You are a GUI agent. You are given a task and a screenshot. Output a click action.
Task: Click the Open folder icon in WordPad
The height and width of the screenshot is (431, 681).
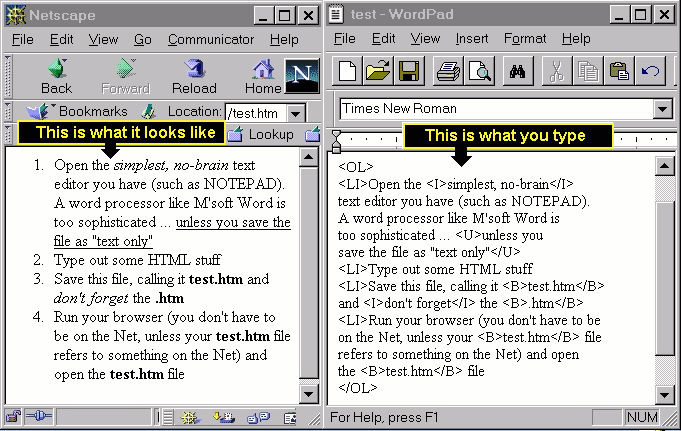[378, 70]
